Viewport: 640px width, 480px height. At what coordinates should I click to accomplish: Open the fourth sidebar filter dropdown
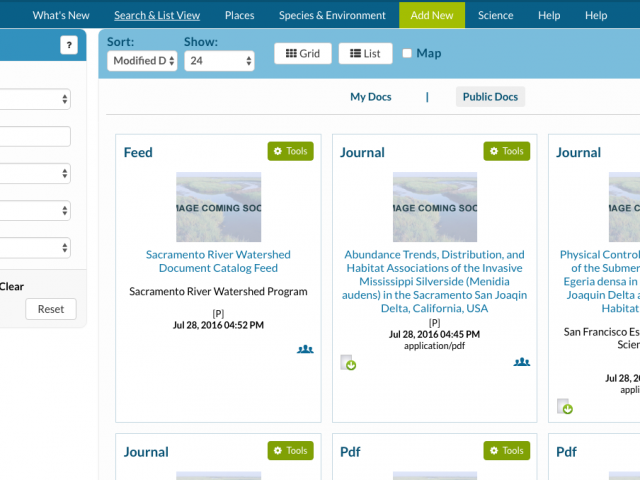pos(35,248)
